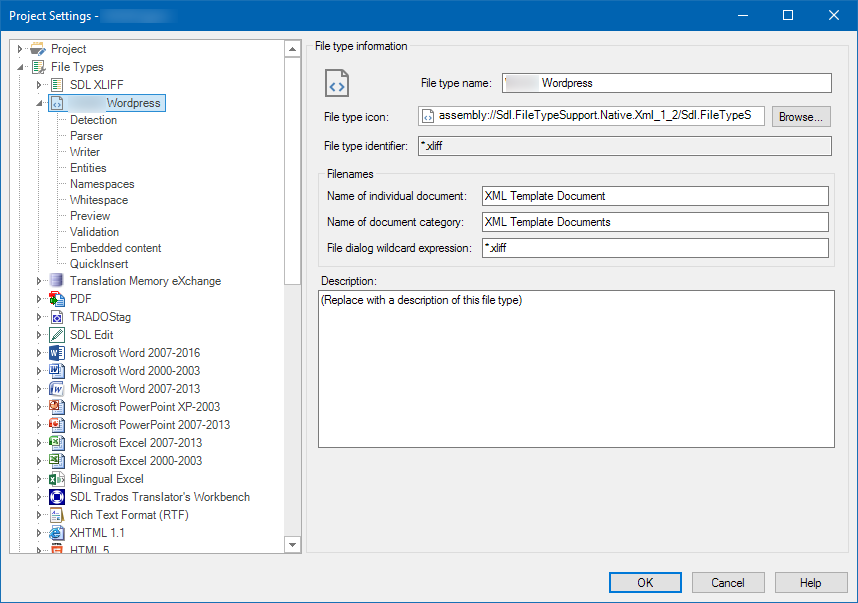Viewport: 858px width, 603px height.
Task: Click the Microsoft Word 2007-2016 icon
Action: point(56,353)
